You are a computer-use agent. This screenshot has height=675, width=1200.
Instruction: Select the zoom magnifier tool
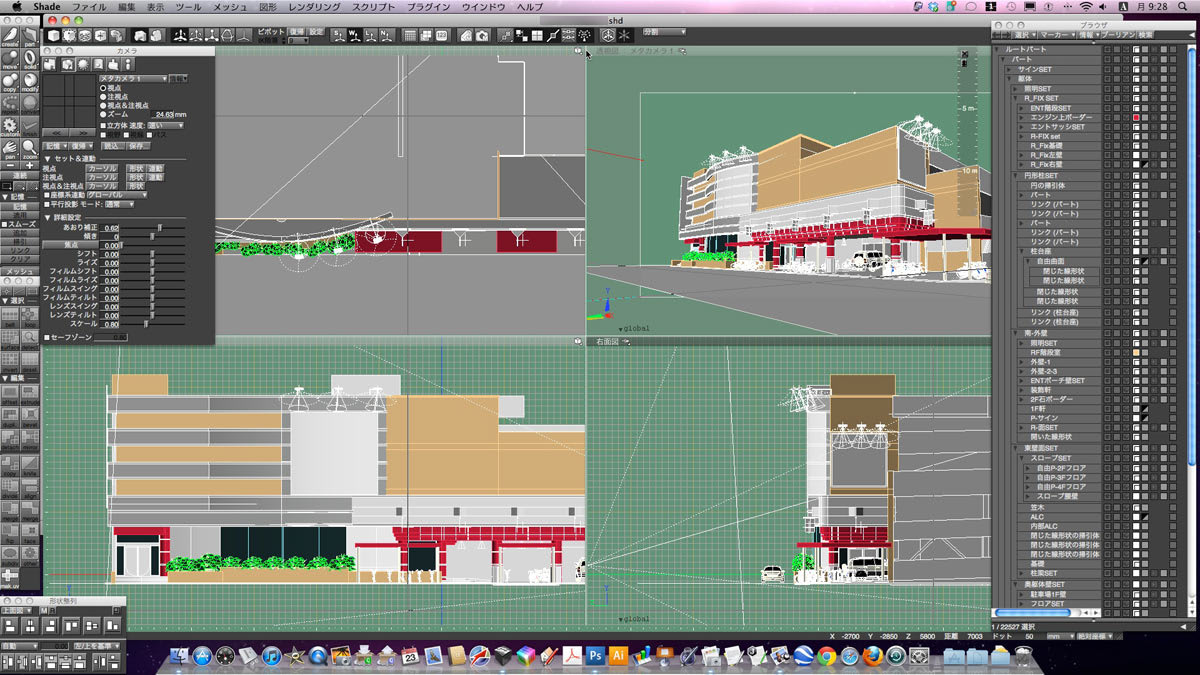point(30,149)
